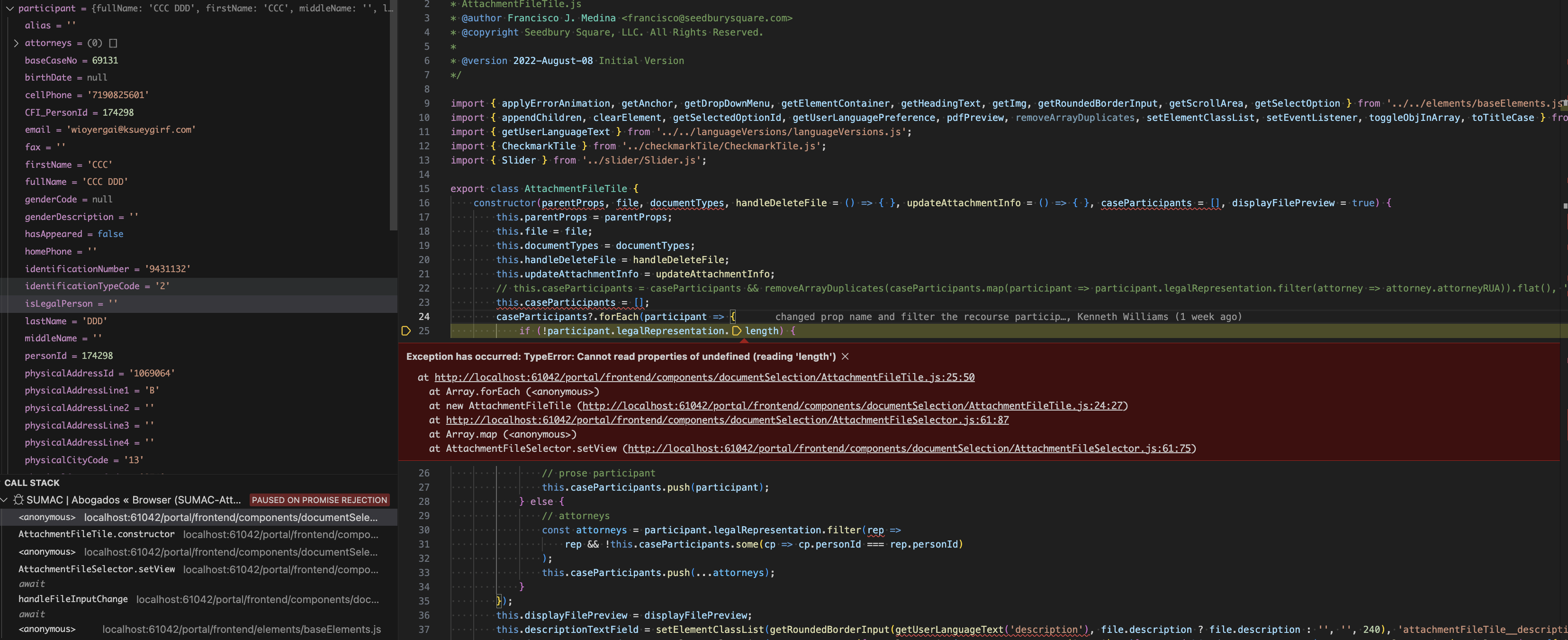
Task: Select AttachmentFileTile.constructor call stack frame
Action: 96,534
